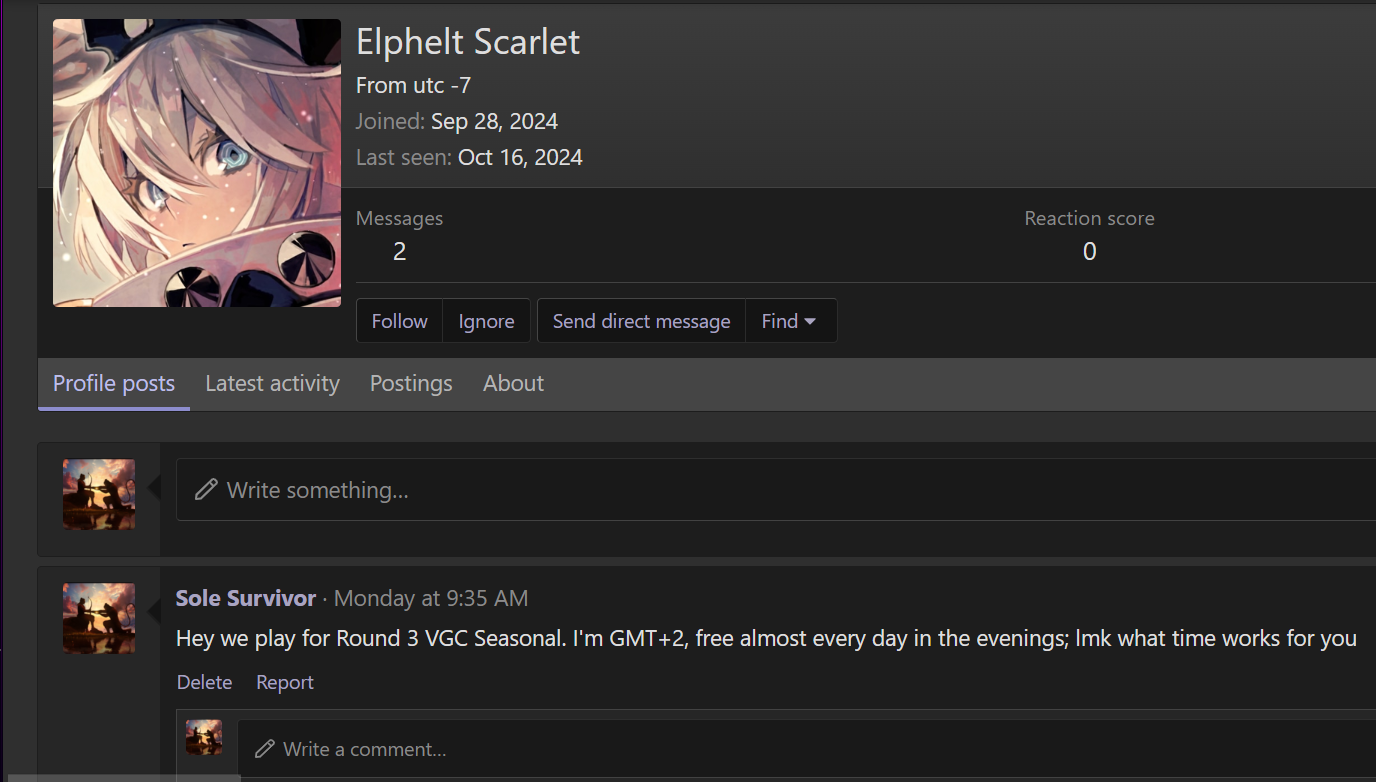Ignore user Elphelt Scarlet
The height and width of the screenshot is (782, 1376).
(486, 321)
